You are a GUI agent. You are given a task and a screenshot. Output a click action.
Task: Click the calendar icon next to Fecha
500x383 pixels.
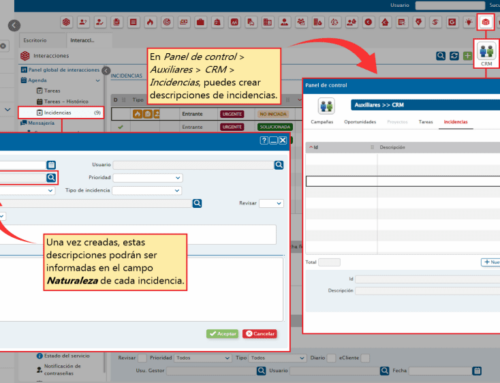(x=477, y=371)
